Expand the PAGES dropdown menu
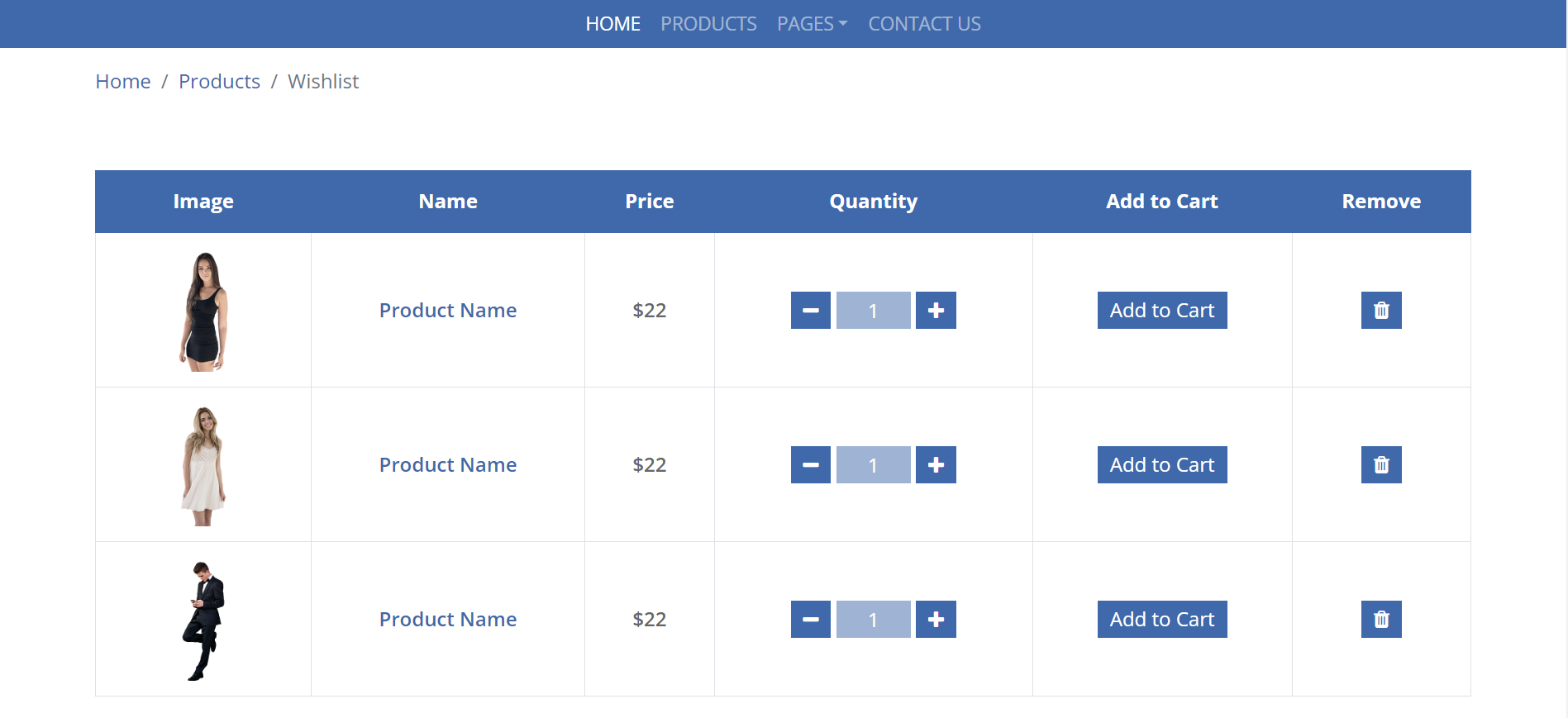This screenshot has width=1568, height=718. tap(812, 24)
